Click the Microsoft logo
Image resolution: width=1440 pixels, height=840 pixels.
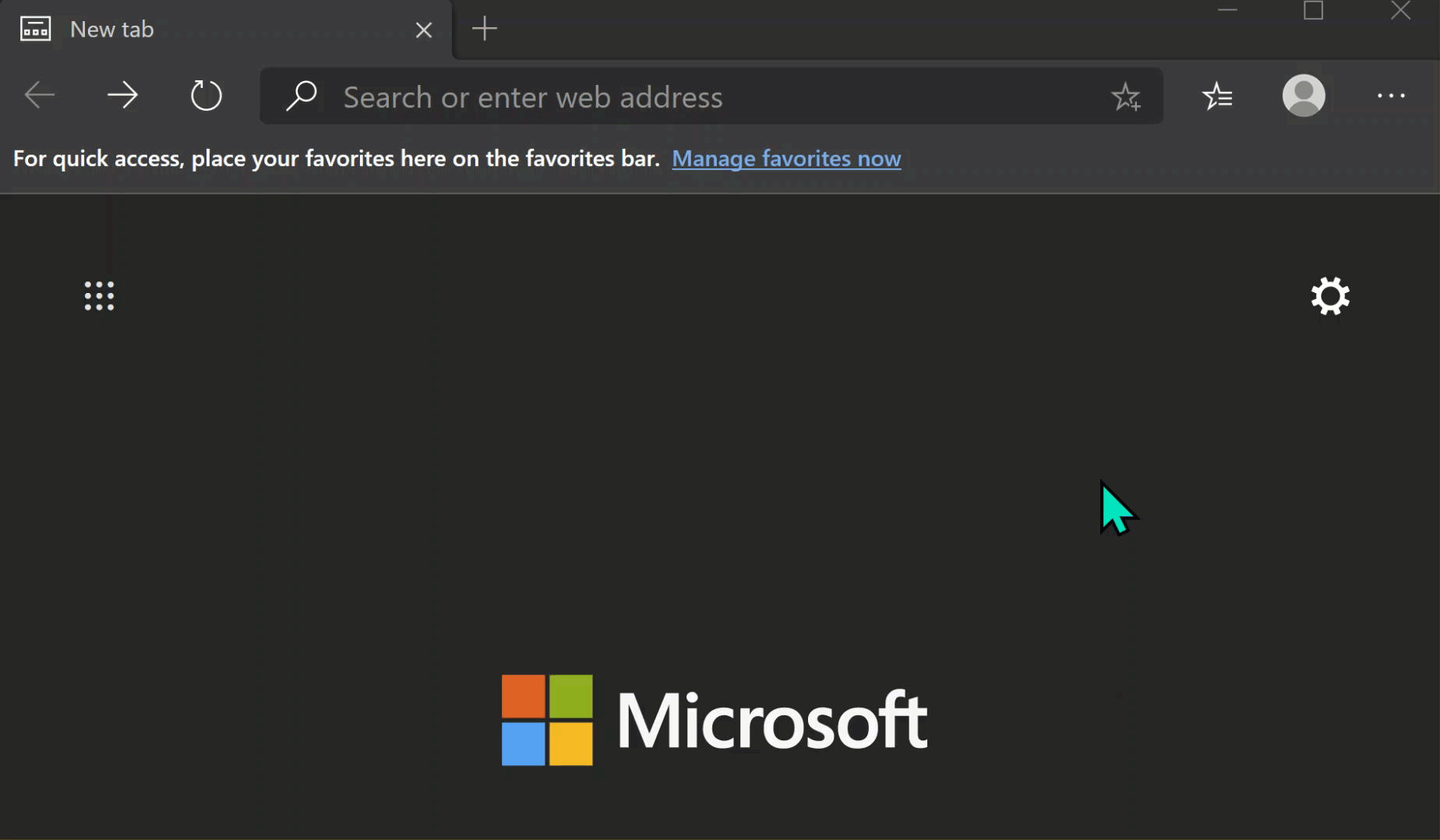(715, 720)
